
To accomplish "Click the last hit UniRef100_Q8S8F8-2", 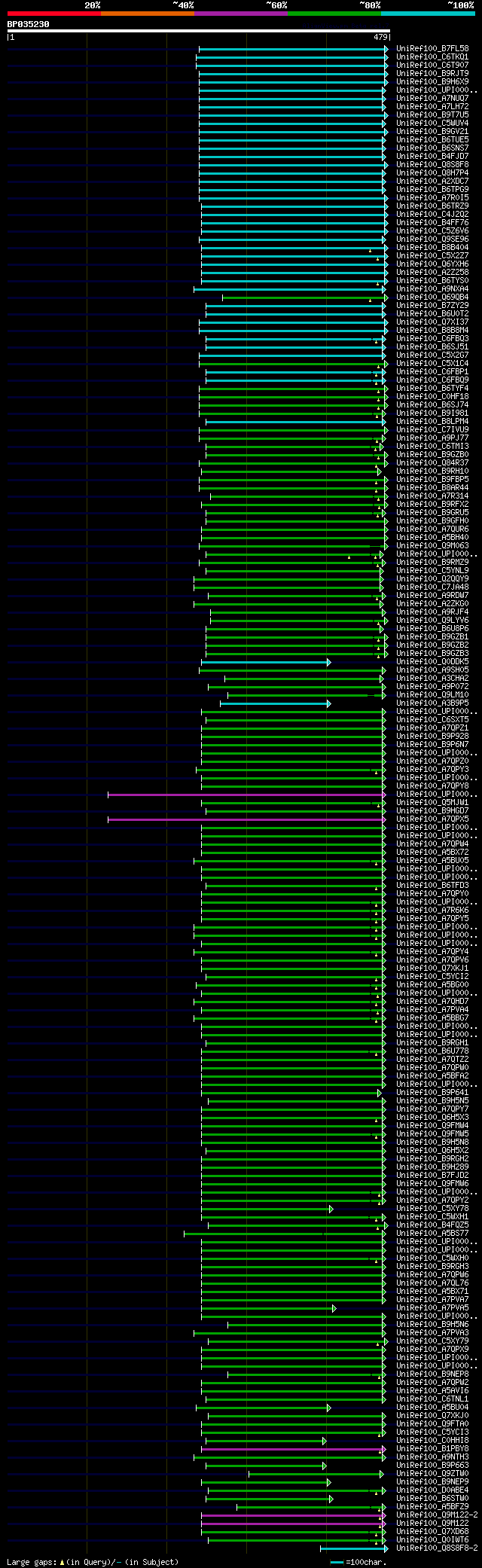I will [437, 1548].
